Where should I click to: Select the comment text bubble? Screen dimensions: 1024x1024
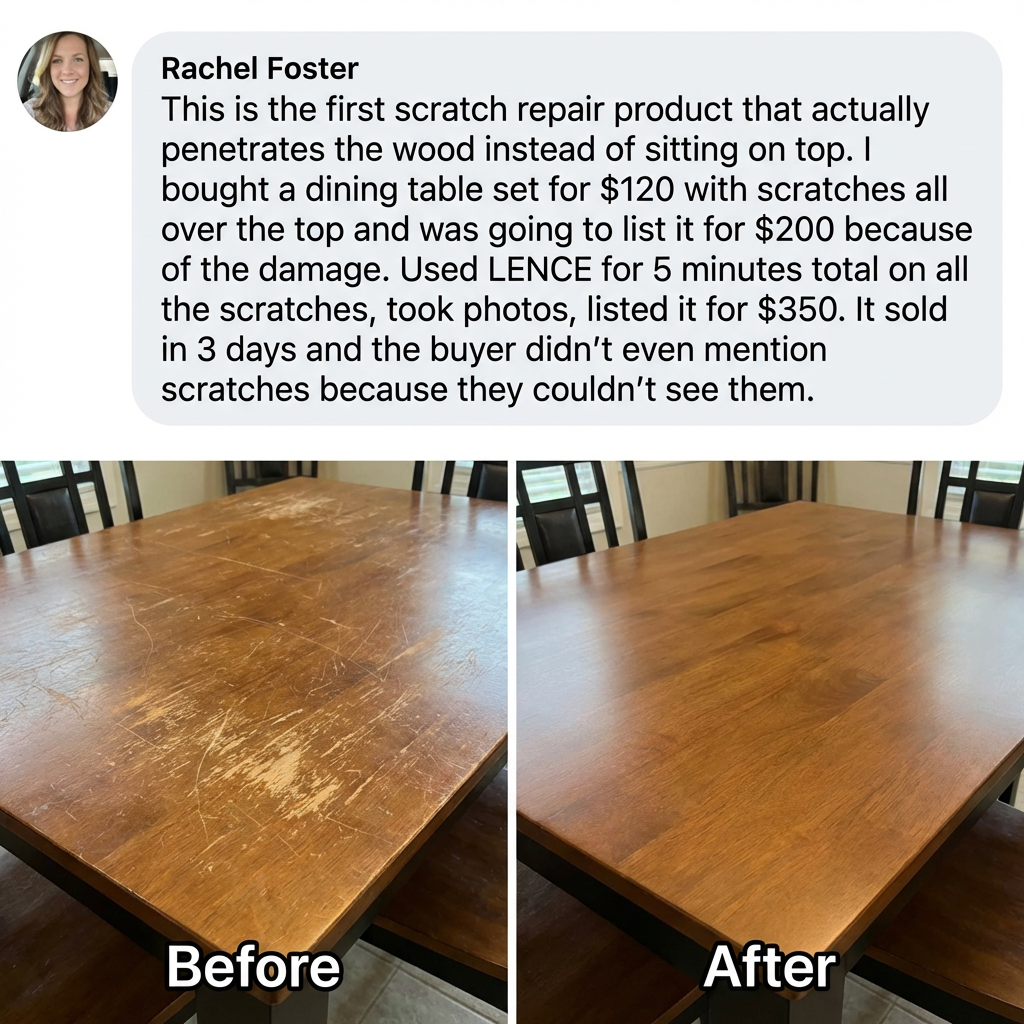(x=567, y=228)
